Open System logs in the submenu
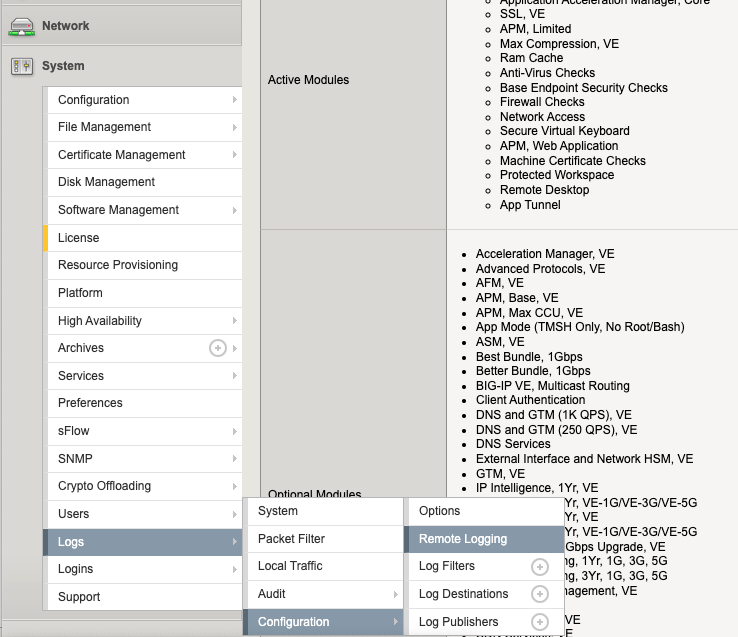 [323, 511]
